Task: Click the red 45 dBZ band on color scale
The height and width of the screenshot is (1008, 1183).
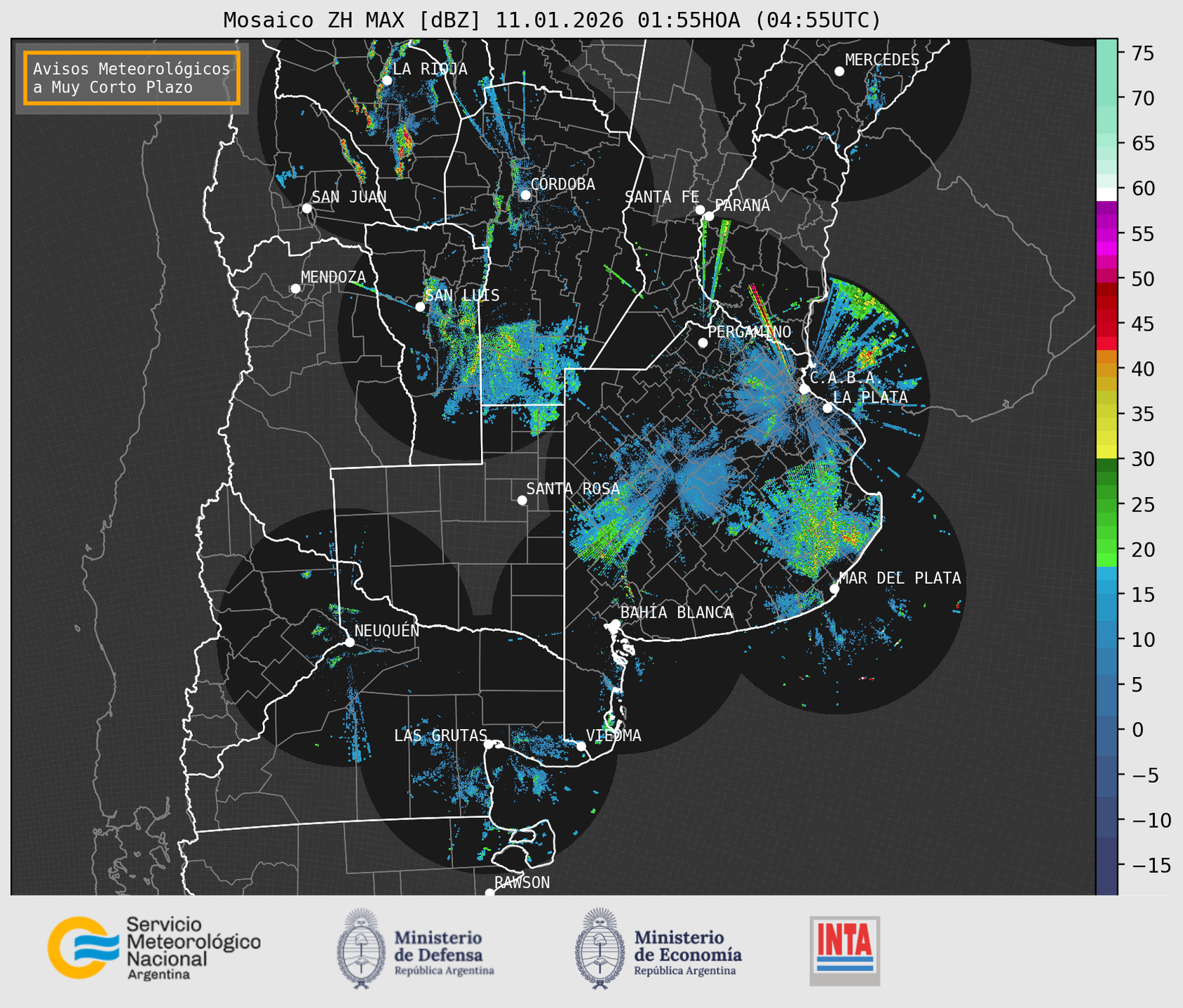Action: tap(1107, 325)
